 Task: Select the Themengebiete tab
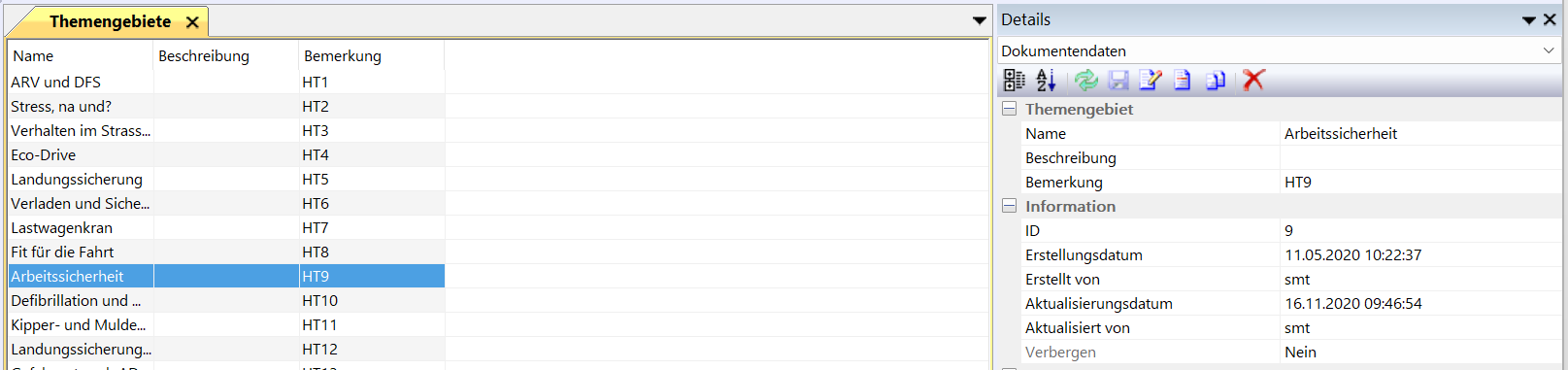[x=110, y=21]
